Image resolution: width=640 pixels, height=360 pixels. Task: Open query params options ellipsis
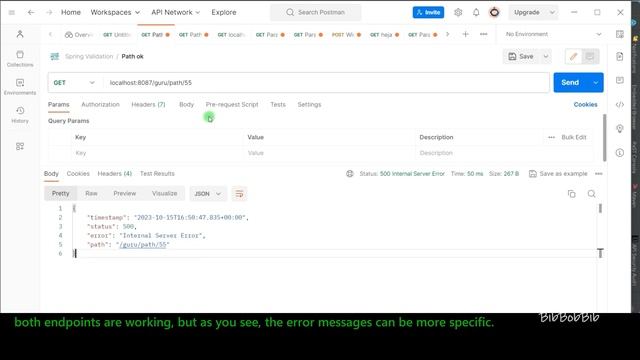(551, 138)
